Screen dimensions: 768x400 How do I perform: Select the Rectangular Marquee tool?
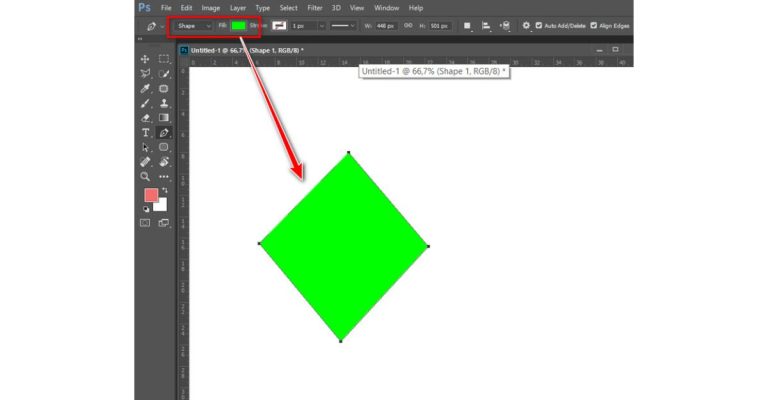tap(164, 59)
